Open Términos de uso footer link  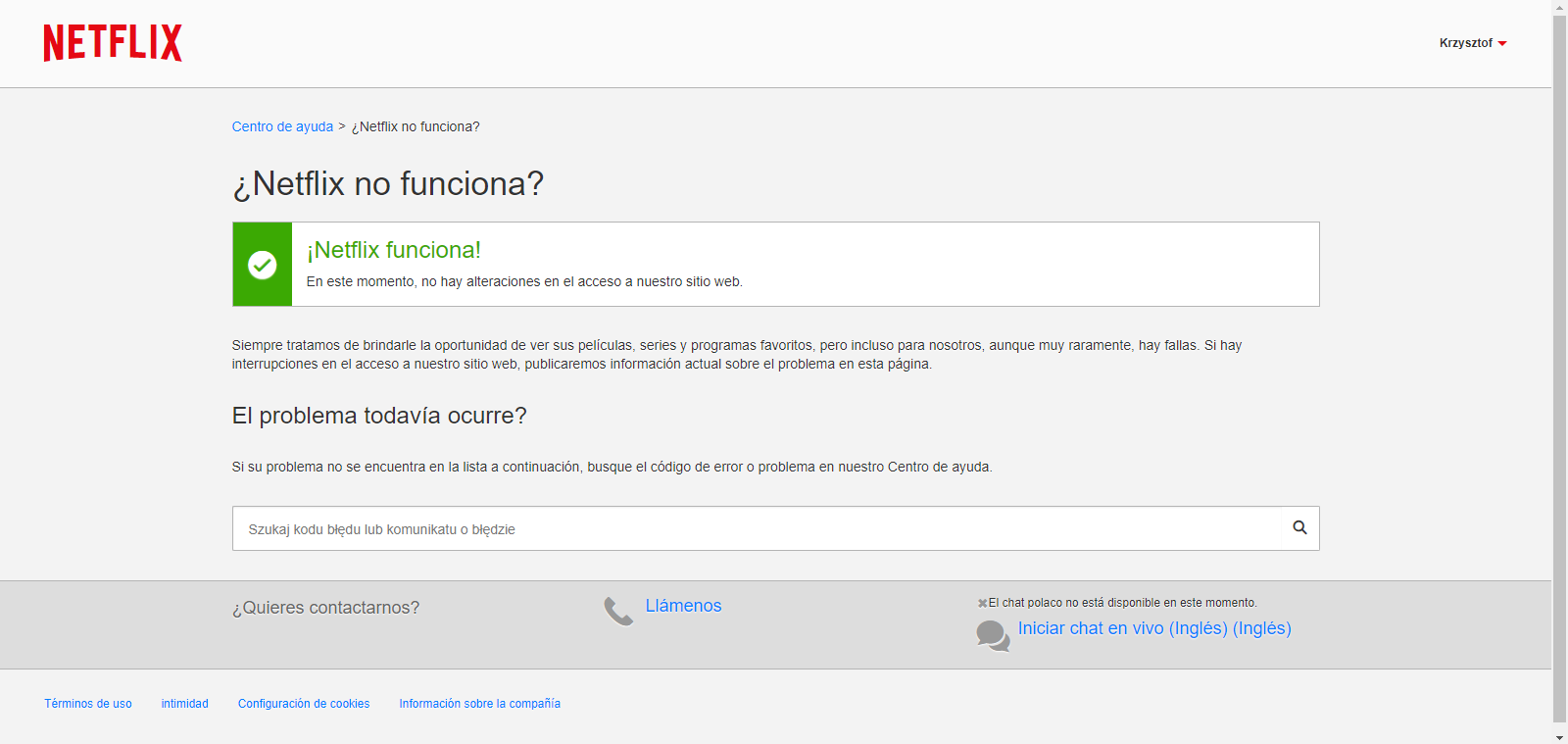click(88, 704)
